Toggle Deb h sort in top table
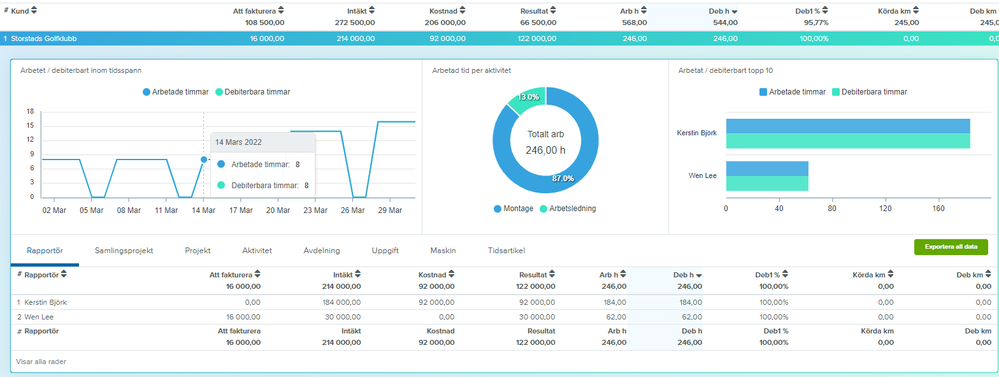This screenshot has width=999, height=377. pyautogui.click(x=724, y=10)
